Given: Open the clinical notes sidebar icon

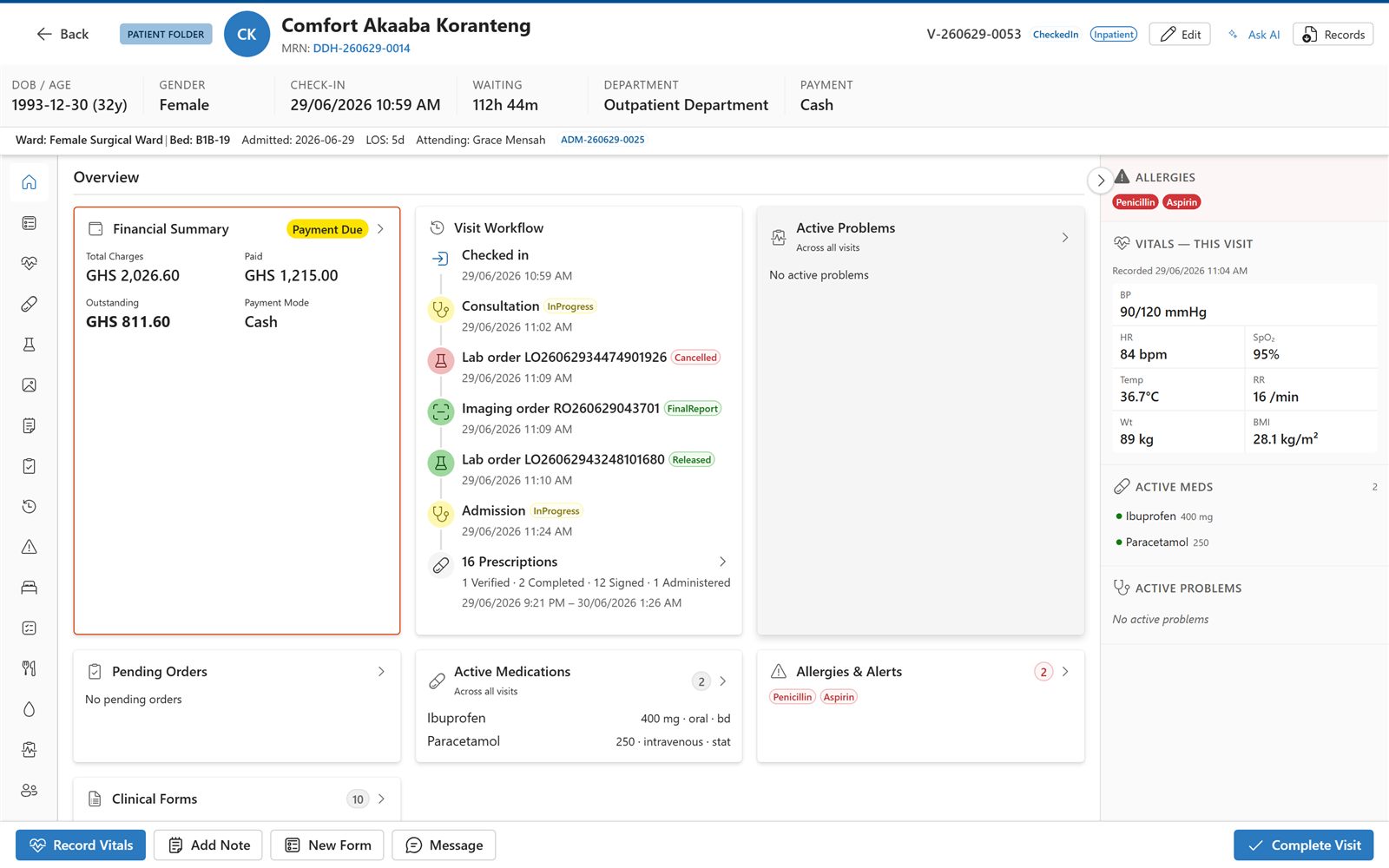Looking at the screenshot, I should point(29,425).
